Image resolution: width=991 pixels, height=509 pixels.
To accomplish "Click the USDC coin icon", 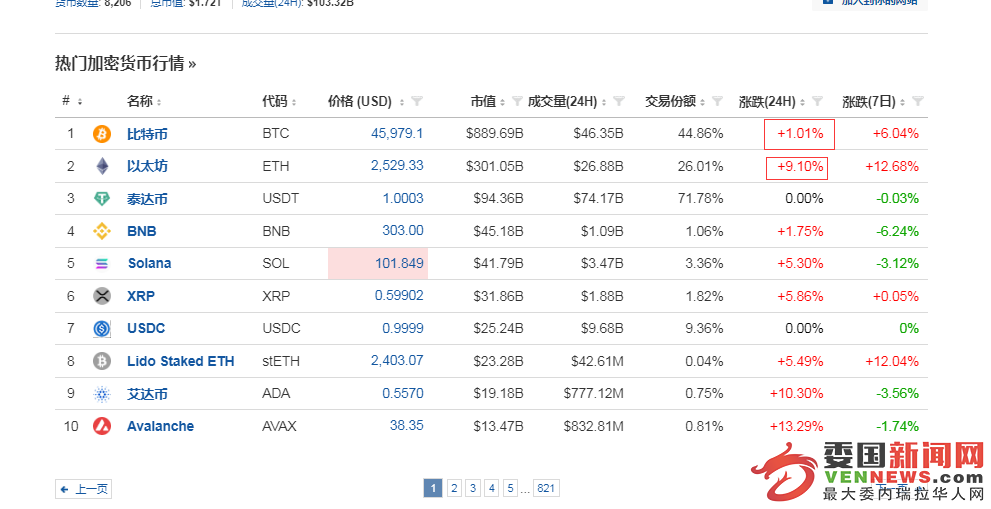I will (102, 328).
